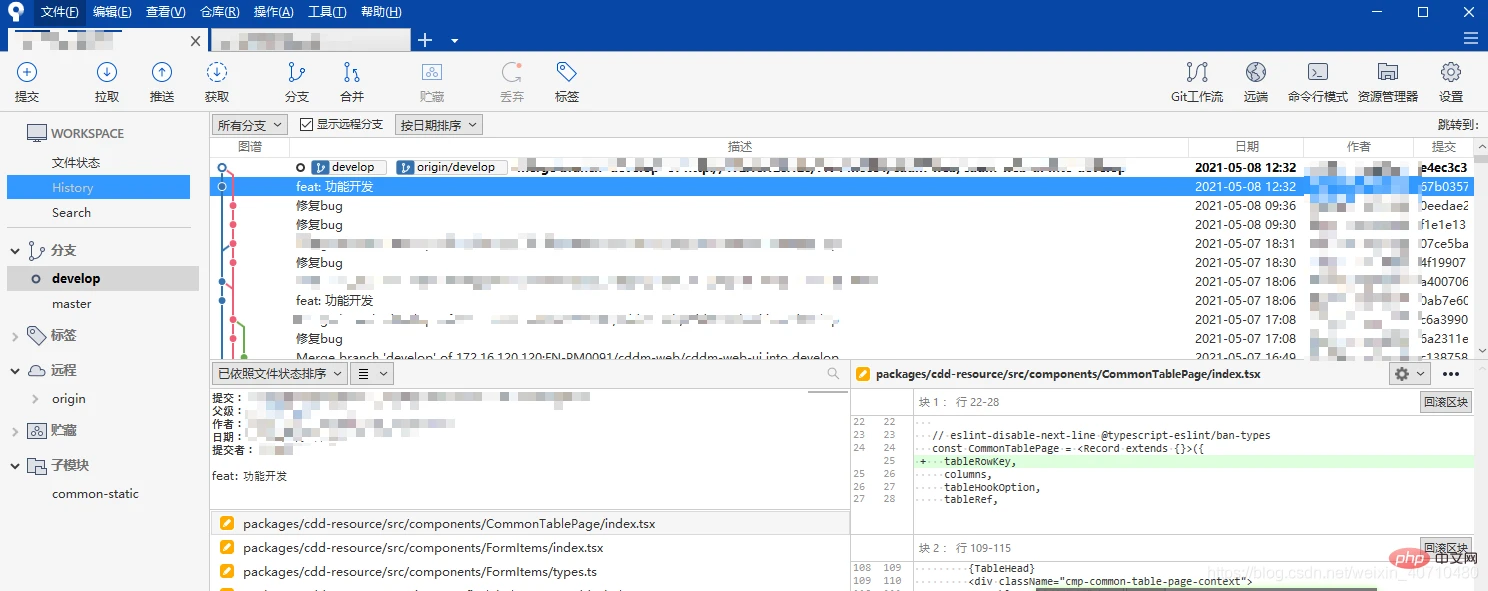Open 命令行模式 terminal icon

pyautogui.click(x=1317, y=73)
